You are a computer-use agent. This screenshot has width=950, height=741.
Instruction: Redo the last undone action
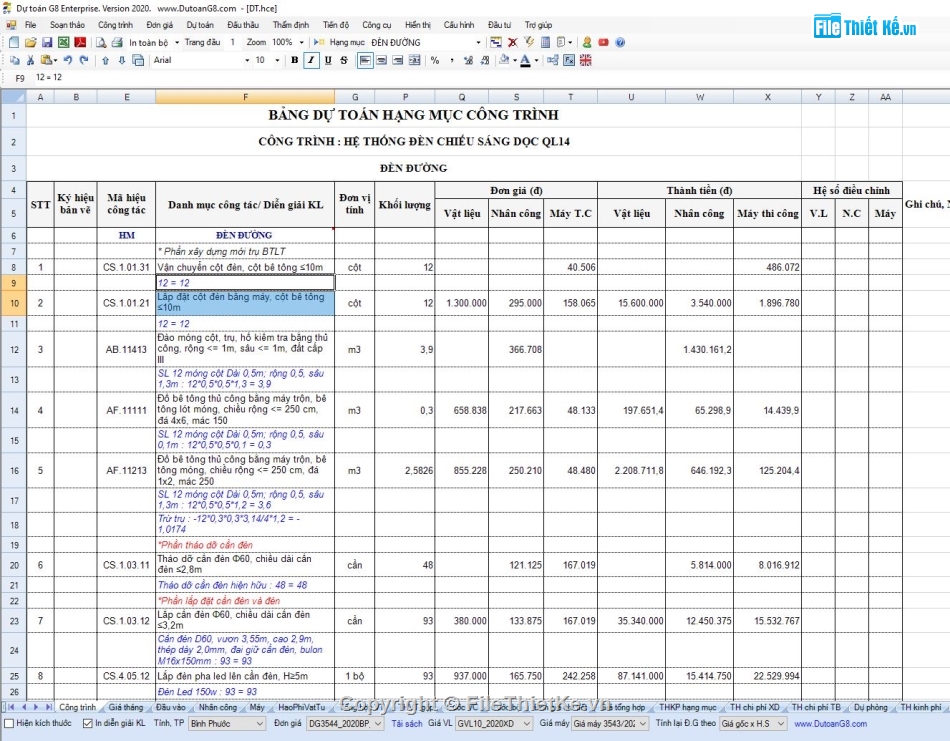coord(84,60)
